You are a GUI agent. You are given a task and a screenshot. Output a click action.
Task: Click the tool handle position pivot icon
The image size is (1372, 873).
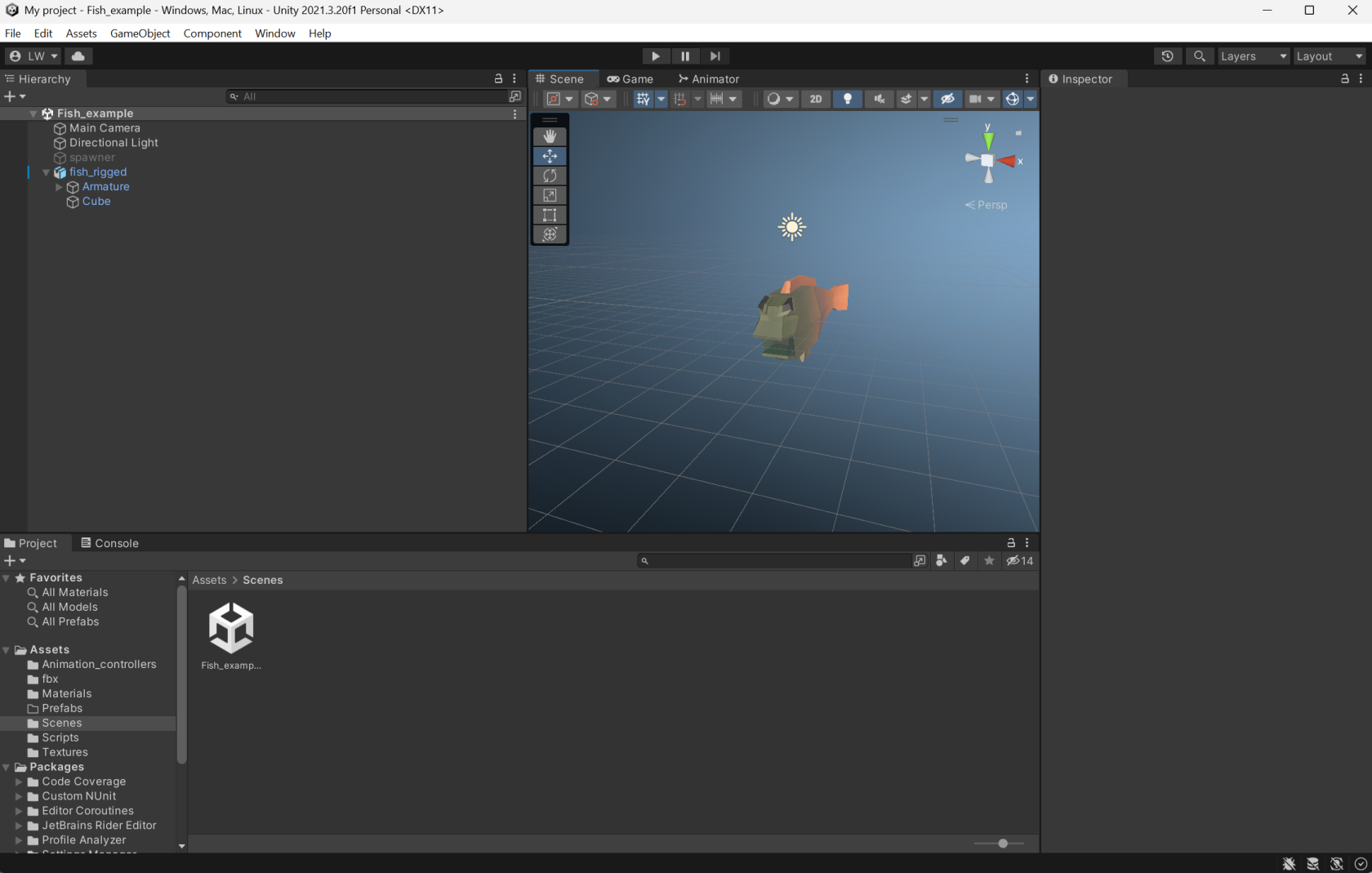[x=560, y=99]
